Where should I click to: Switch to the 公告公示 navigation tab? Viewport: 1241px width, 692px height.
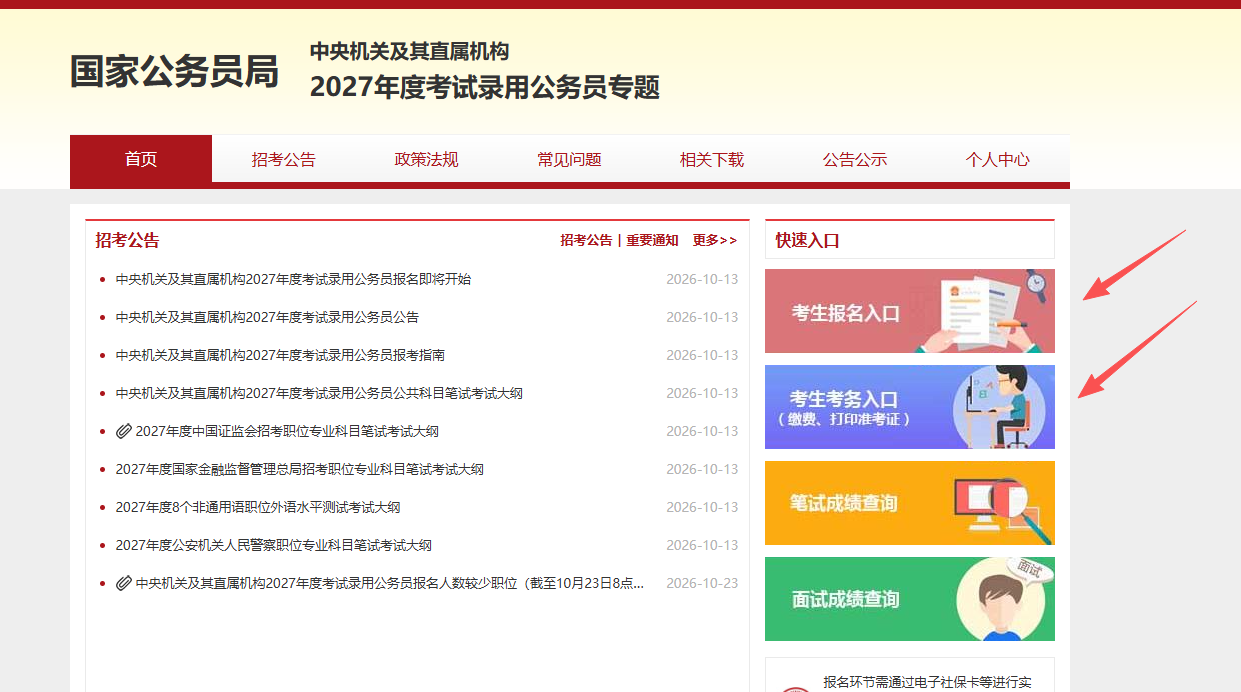(855, 159)
